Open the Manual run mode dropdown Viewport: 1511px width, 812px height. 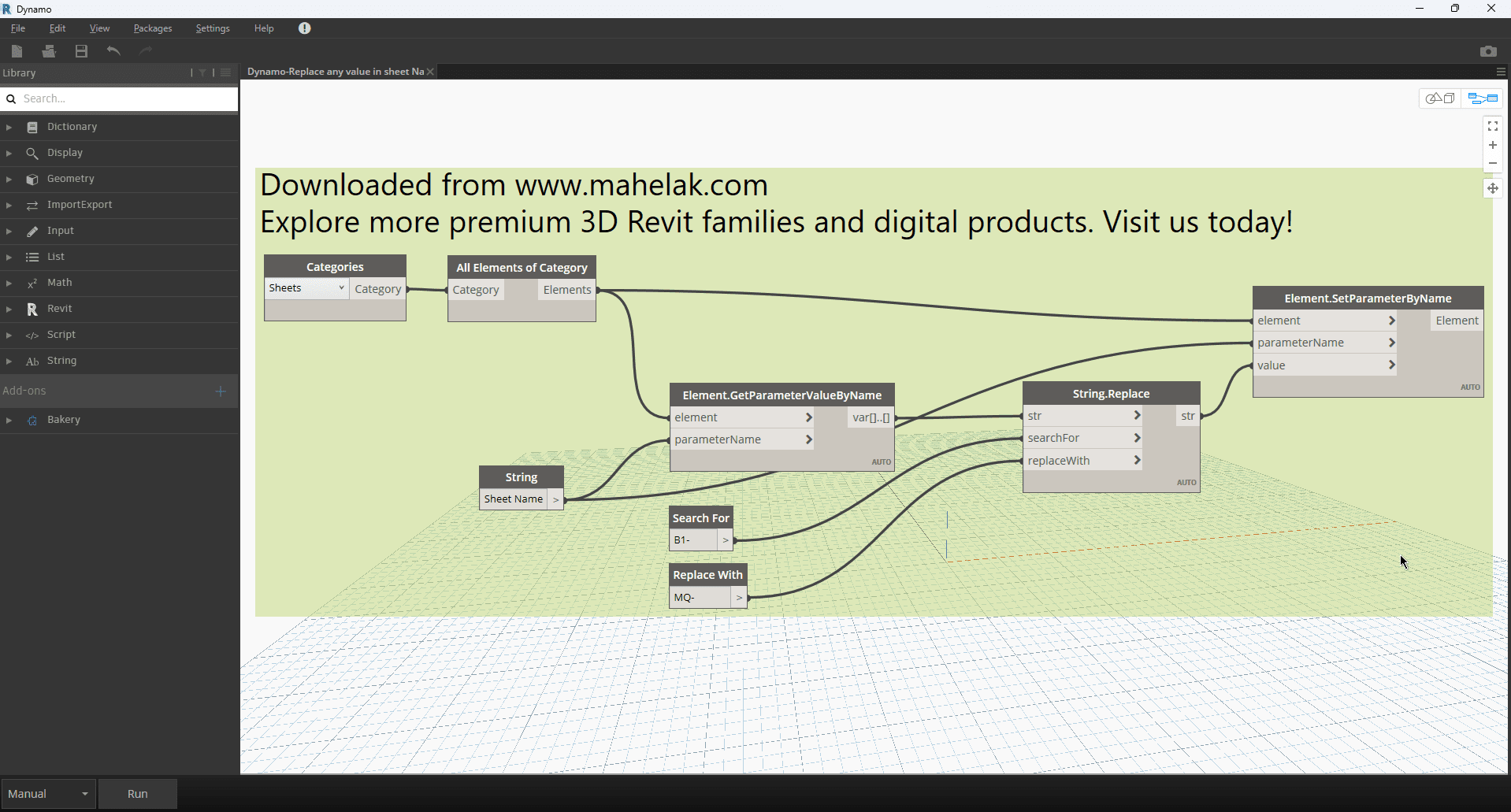tap(48, 794)
